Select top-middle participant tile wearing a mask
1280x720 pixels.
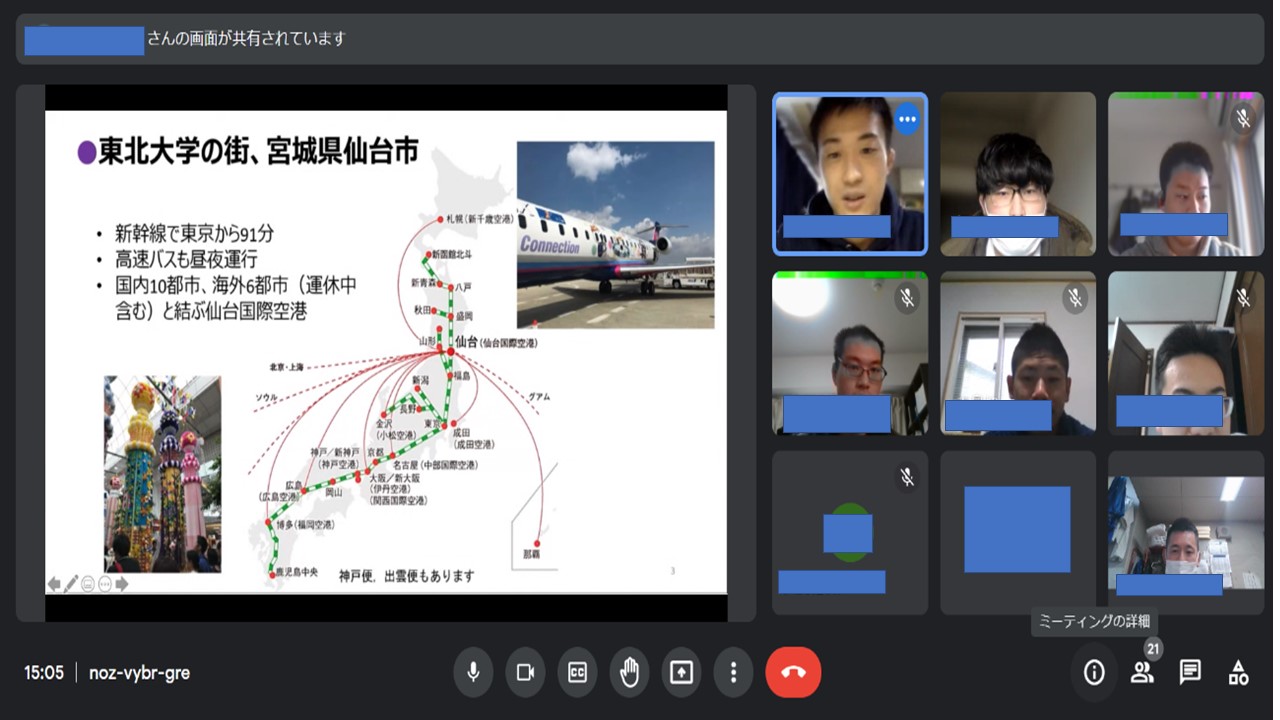pos(1018,174)
